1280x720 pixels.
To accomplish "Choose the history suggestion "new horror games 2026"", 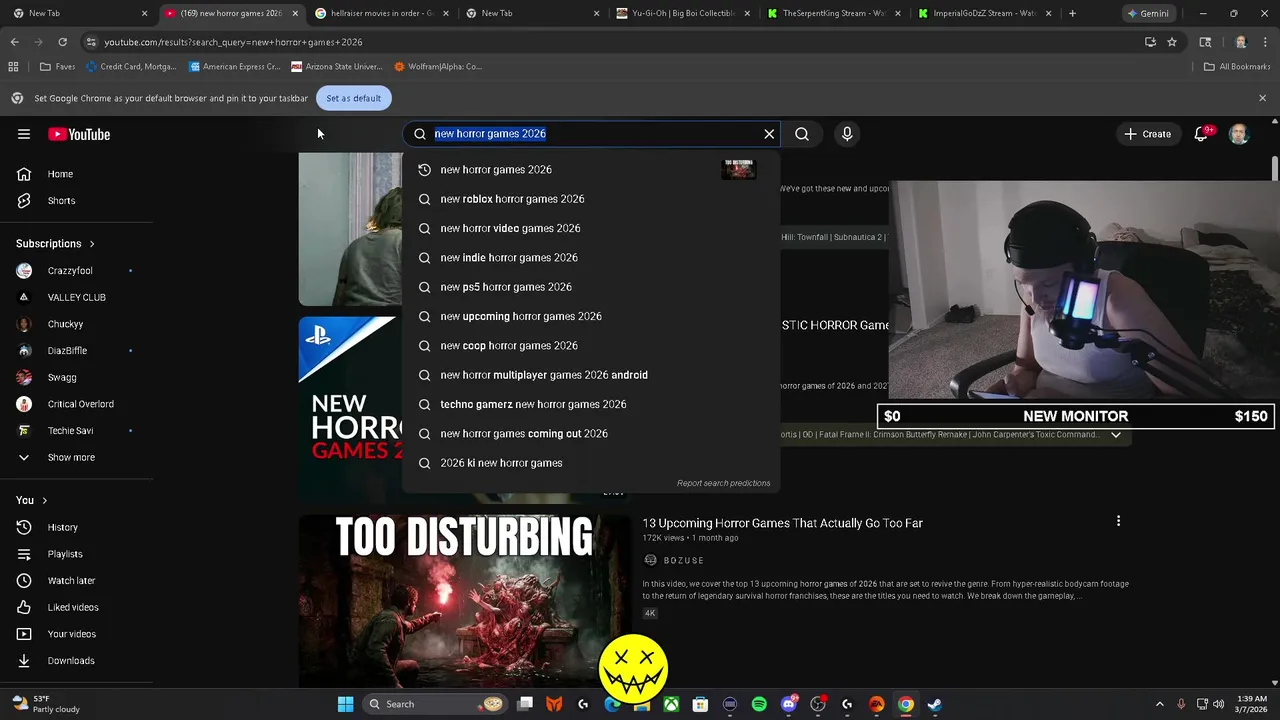I will point(590,170).
